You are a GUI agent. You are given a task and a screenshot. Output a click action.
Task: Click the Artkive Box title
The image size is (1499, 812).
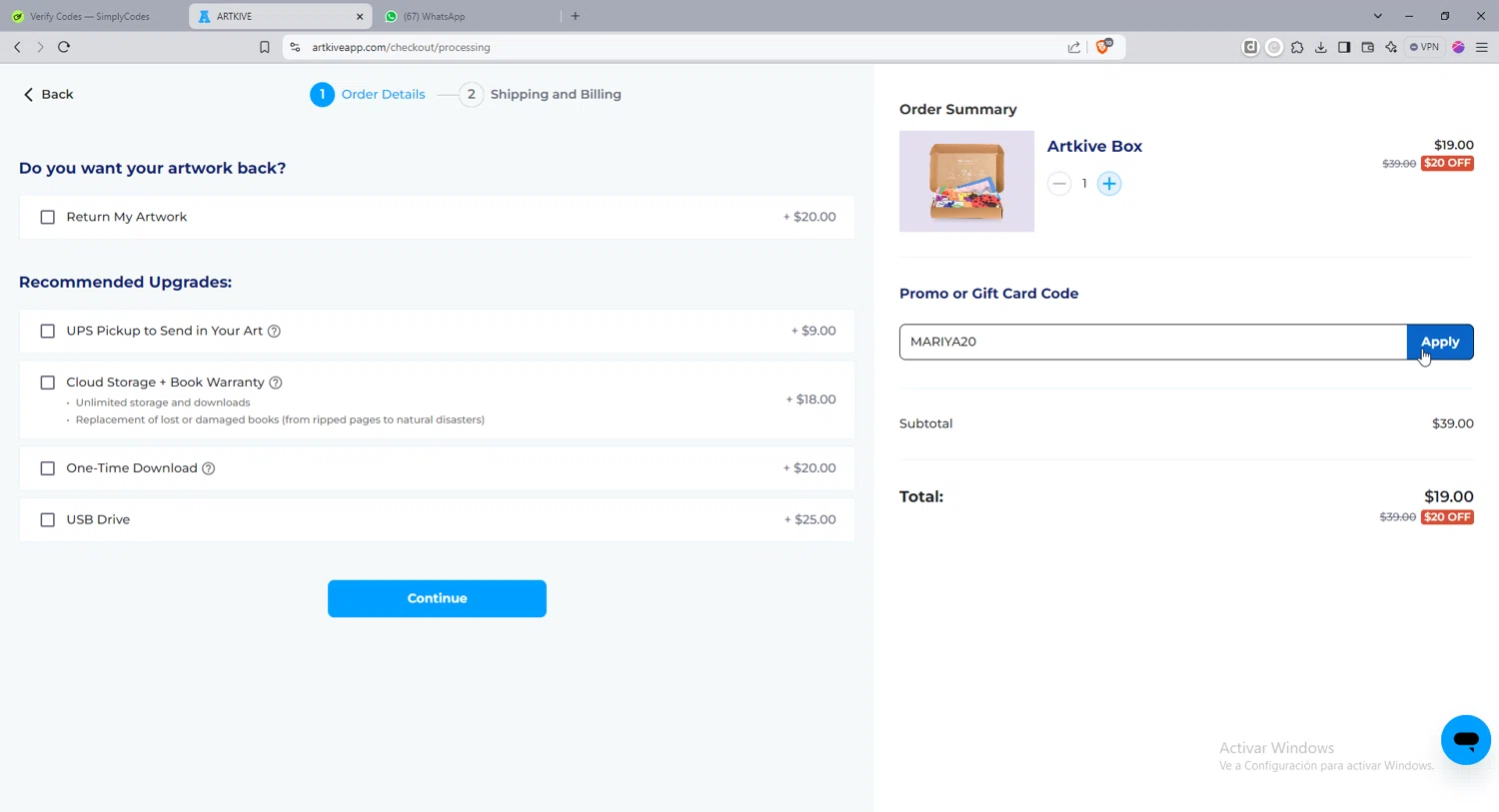(1094, 146)
